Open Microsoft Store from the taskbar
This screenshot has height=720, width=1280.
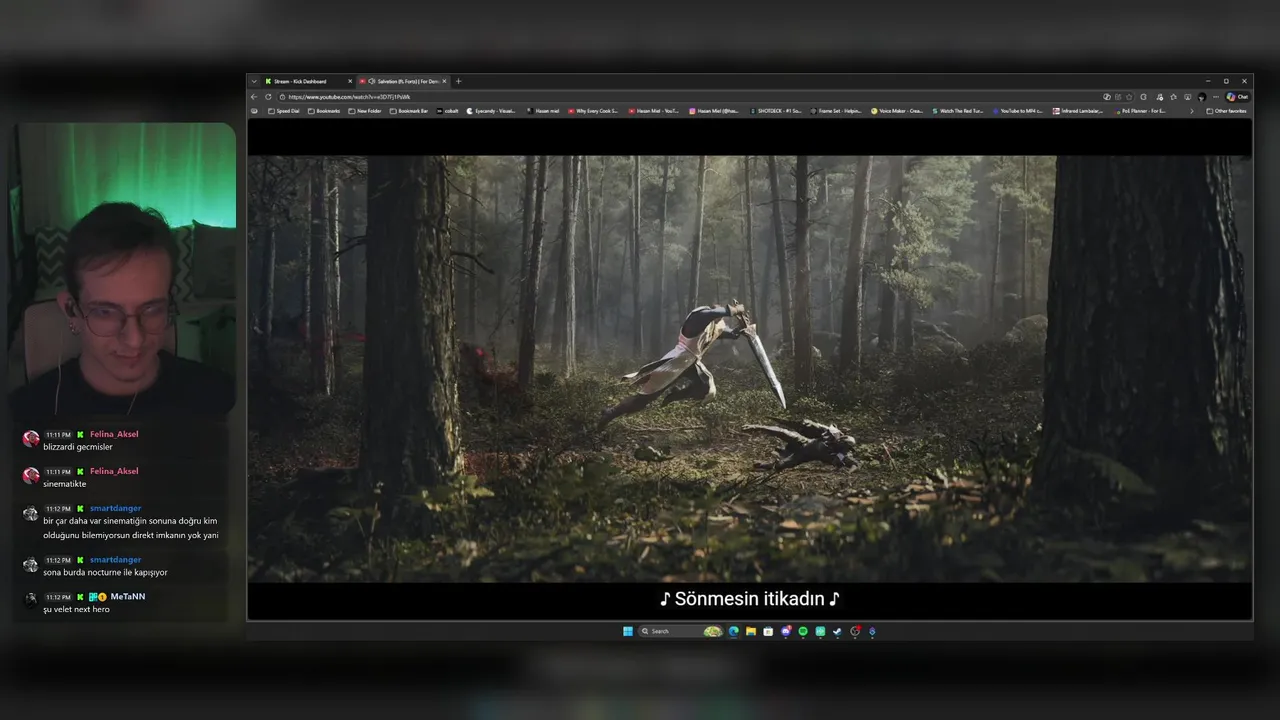(768, 631)
